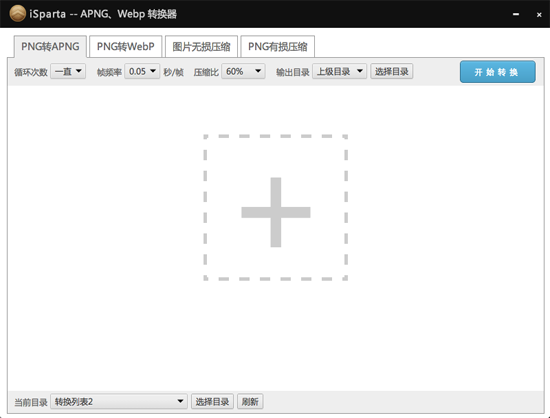Open the 当前目录 转换列表2 dropdown

pyautogui.click(x=119, y=401)
